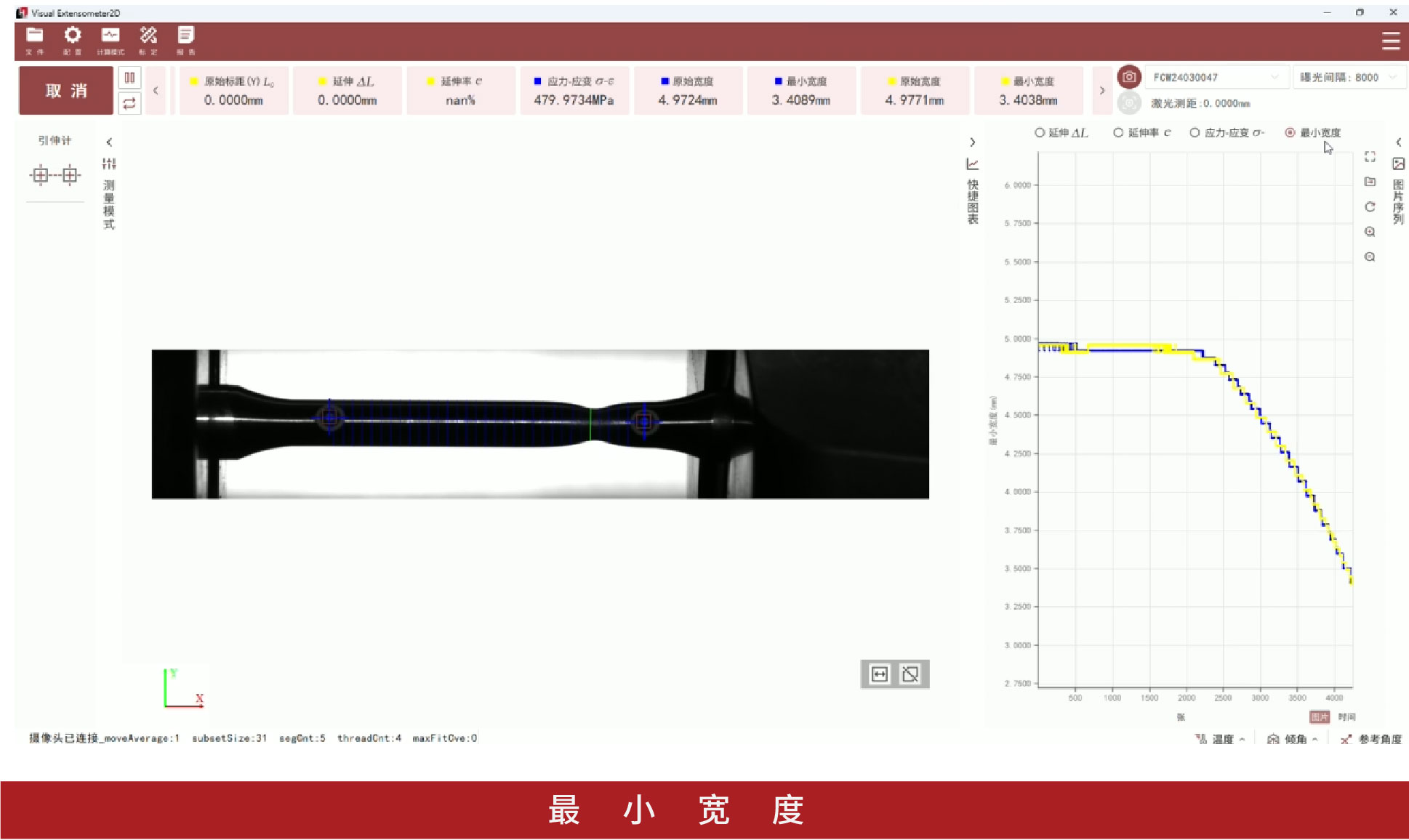
Task: Select the 延伸 ΔL radio button
Action: point(1040,132)
